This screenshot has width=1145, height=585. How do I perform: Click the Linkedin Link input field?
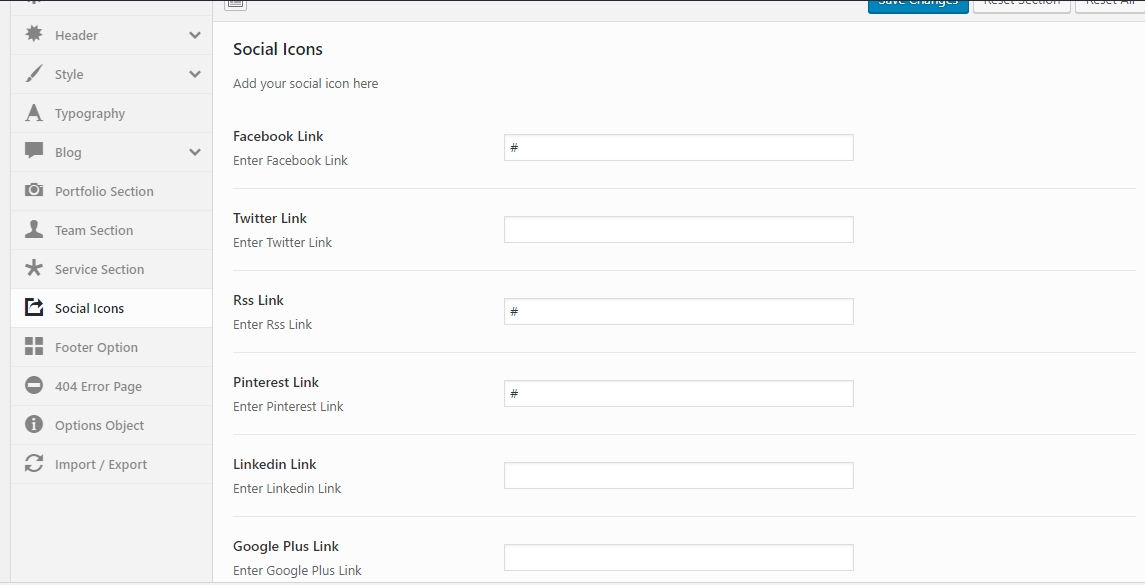click(678, 475)
